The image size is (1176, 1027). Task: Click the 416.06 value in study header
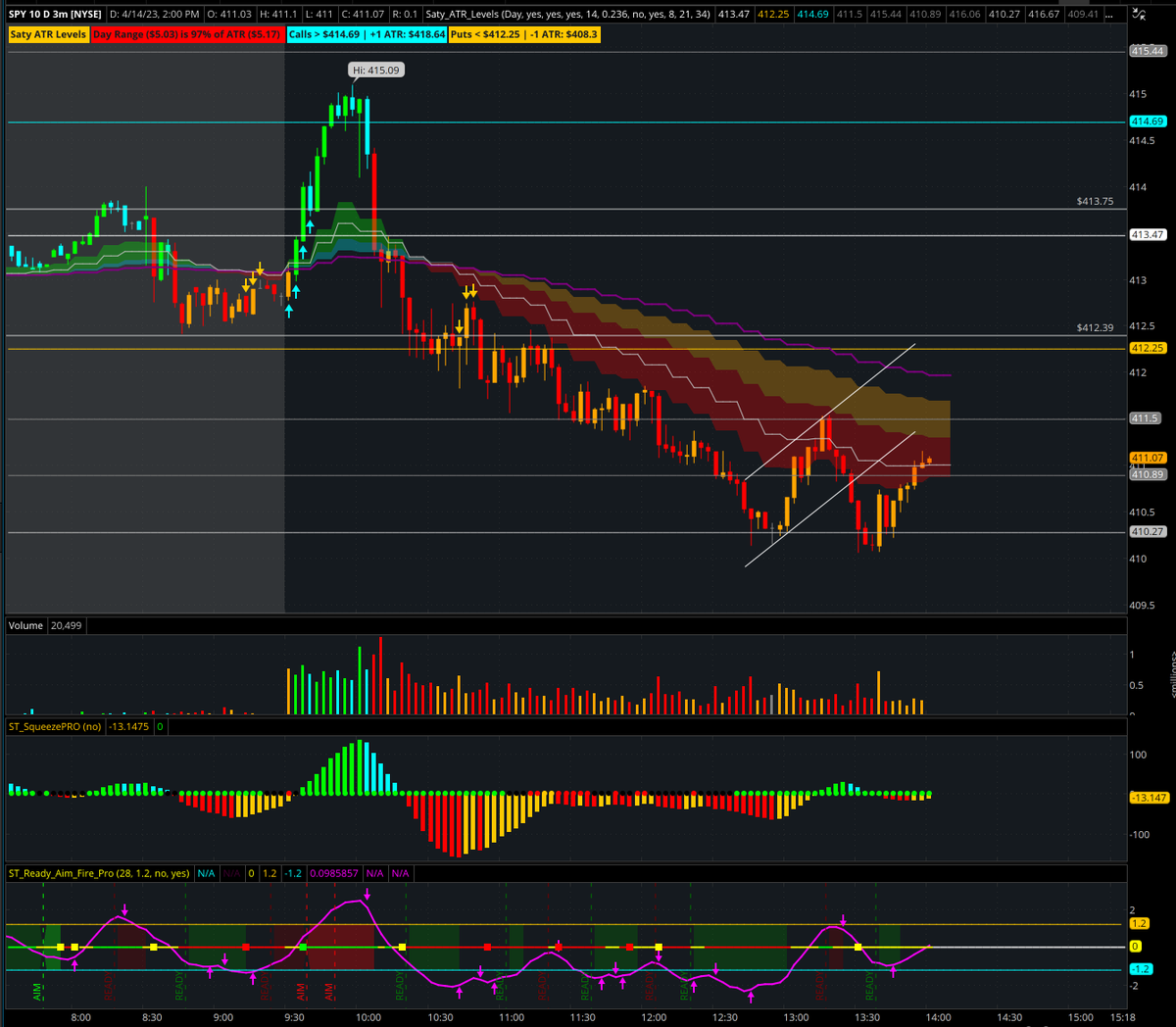964,15
